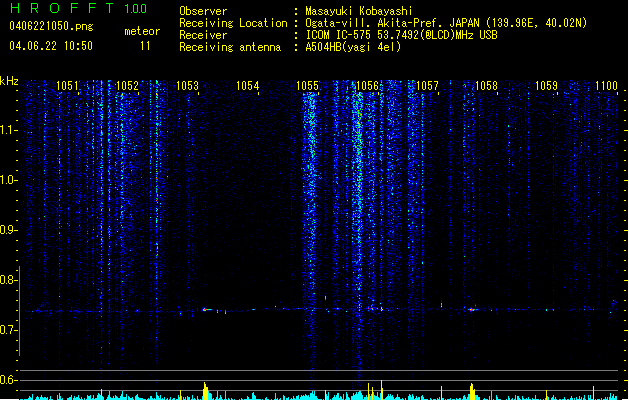
Task: Click the 0.8 kHz frequency label
Action: click(8, 280)
